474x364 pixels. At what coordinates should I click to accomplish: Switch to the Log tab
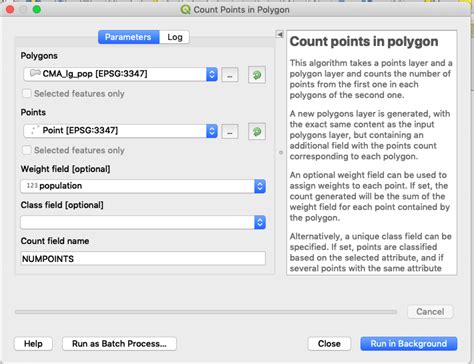tap(175, 37)
